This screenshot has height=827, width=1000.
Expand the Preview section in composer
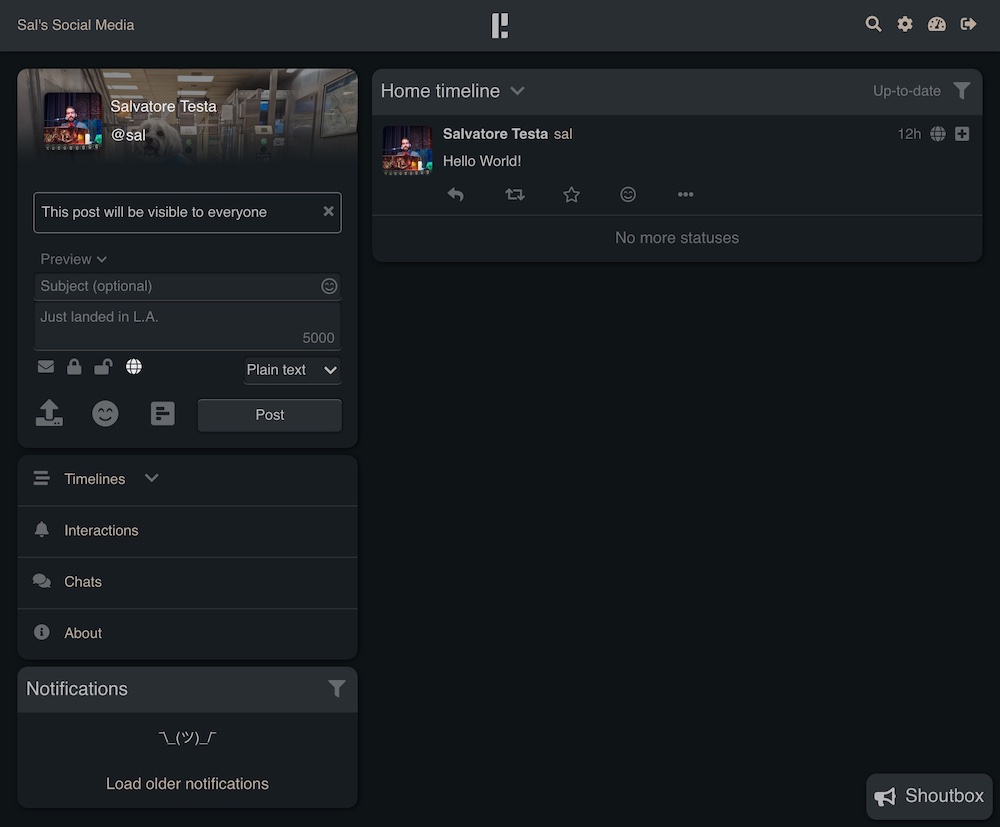[x=73, y=259]
